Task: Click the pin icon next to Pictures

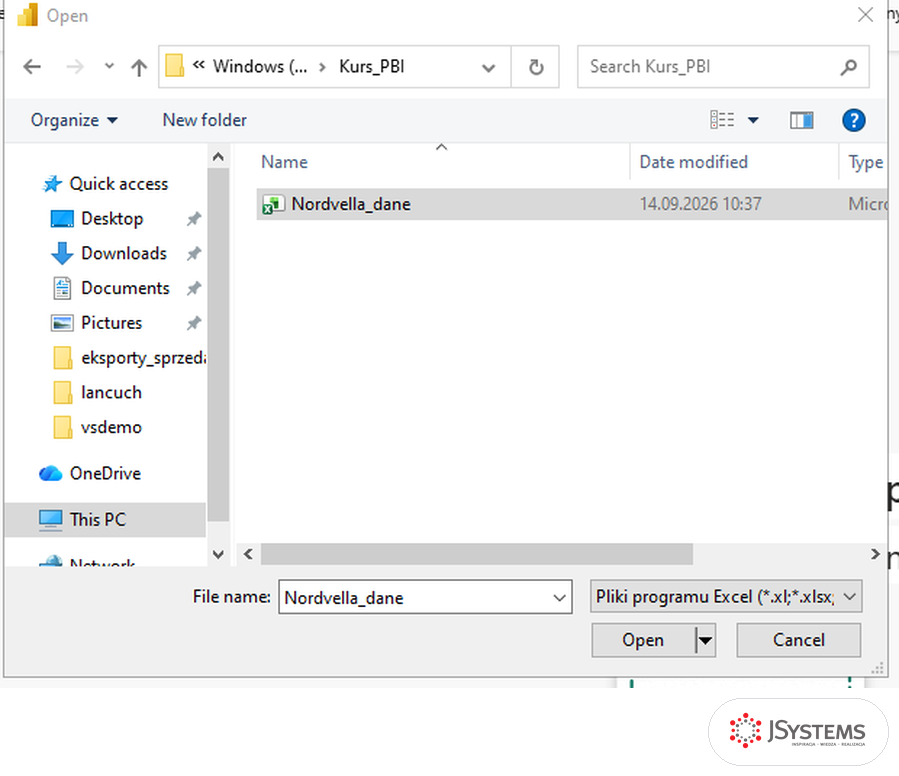Action: pos(194,323)
